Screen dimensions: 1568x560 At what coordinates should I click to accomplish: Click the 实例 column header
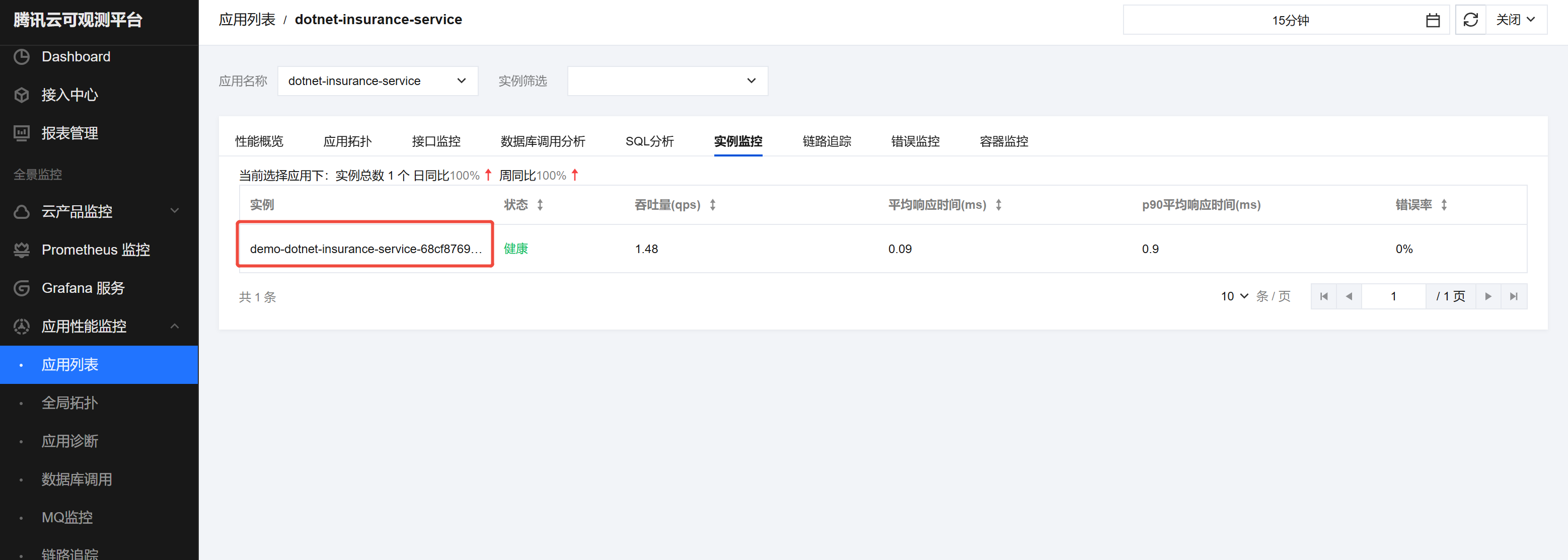tap(262, 205)
